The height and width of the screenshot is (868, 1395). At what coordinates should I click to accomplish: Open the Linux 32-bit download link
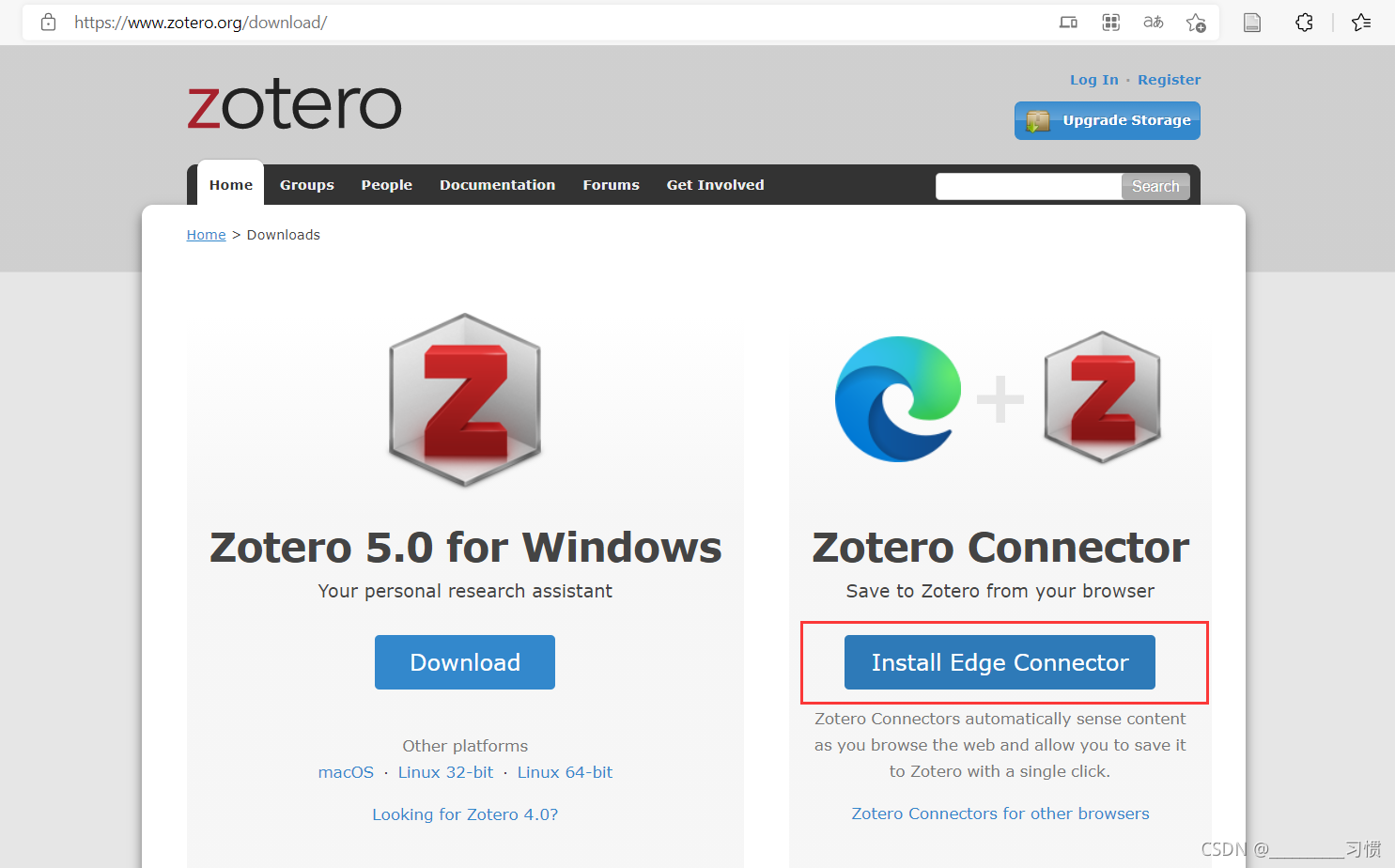click(x=445, y=772)
